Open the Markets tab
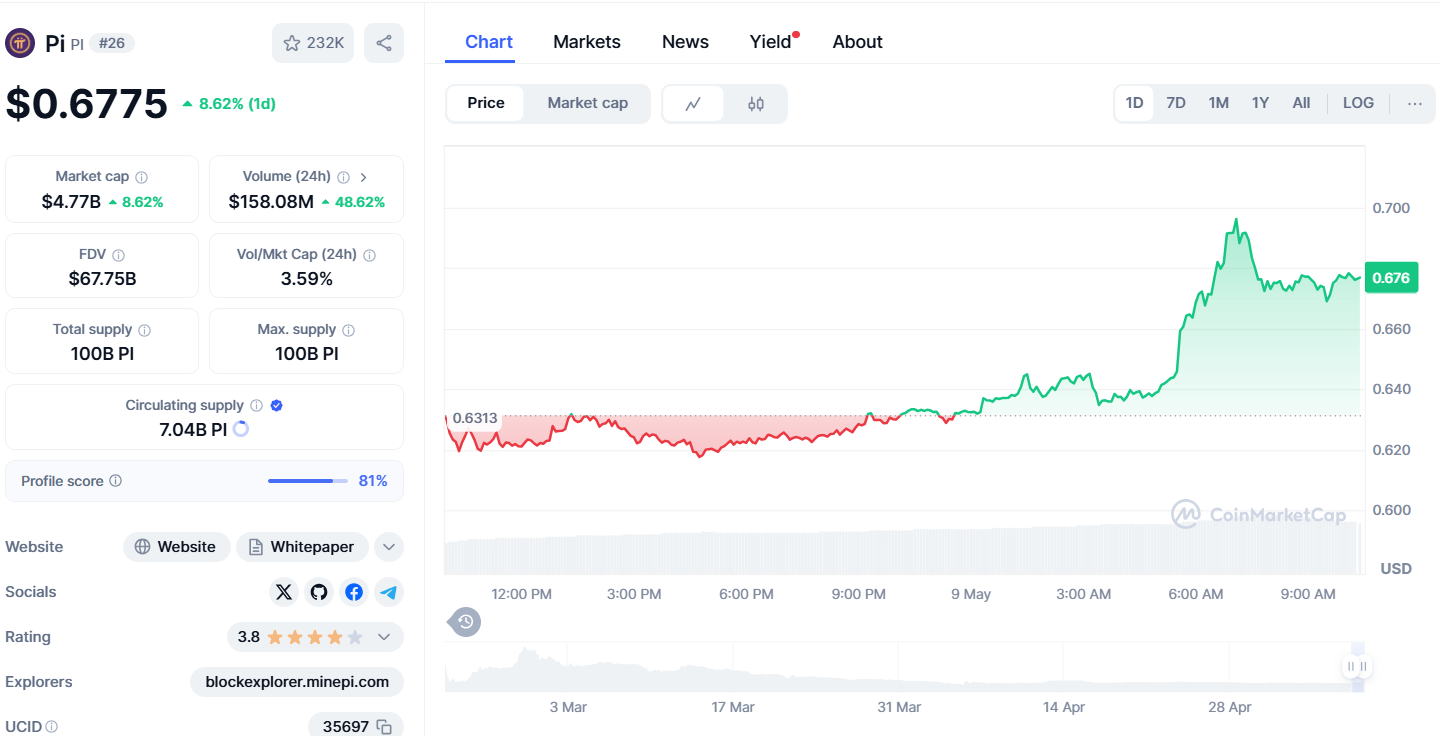Viewport: 1440px width, 736px height. pyautogui.click(x=587, y=42)
